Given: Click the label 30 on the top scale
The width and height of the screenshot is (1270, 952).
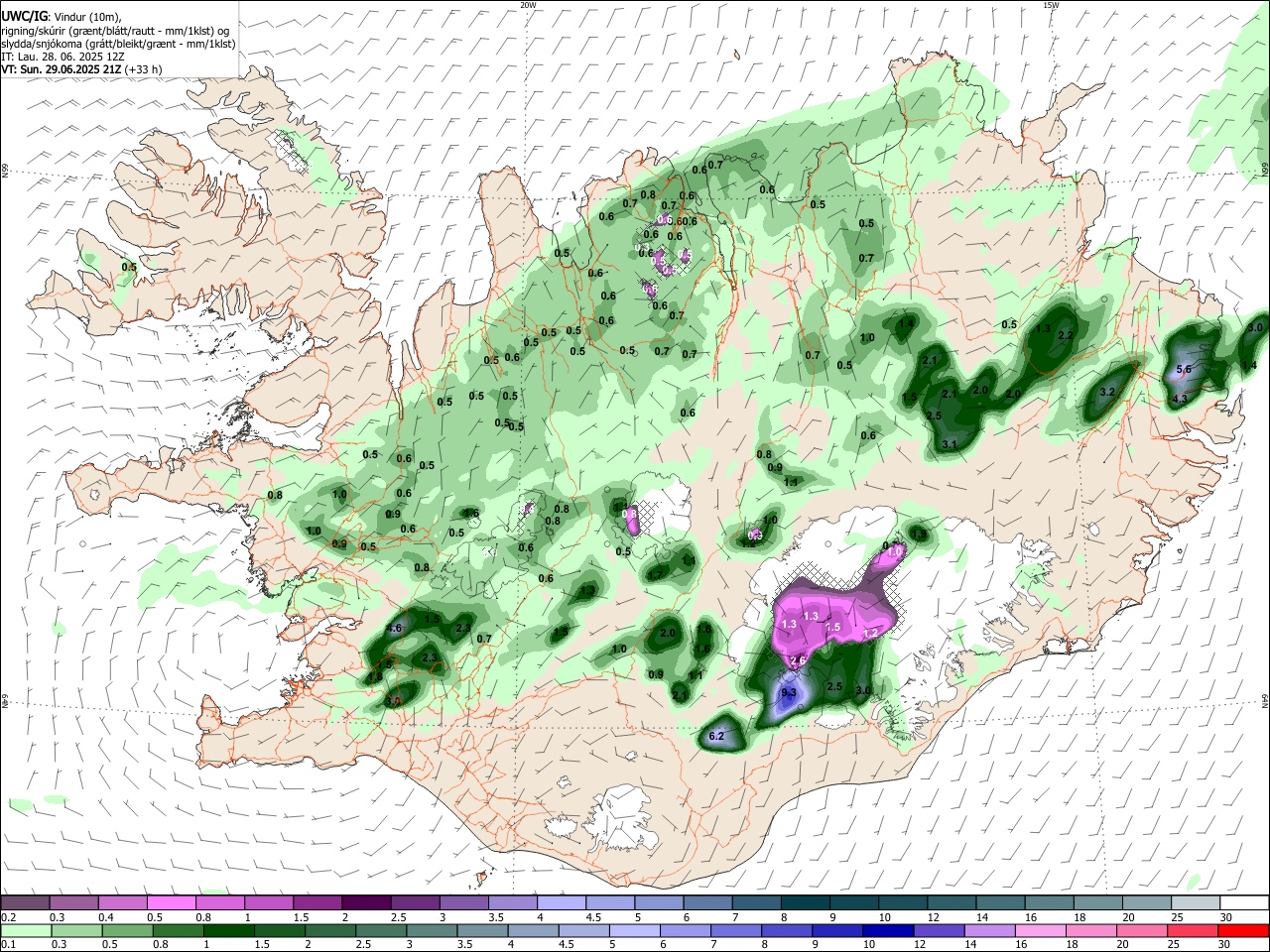Looking at the screenshot, I should [1226, 917].
